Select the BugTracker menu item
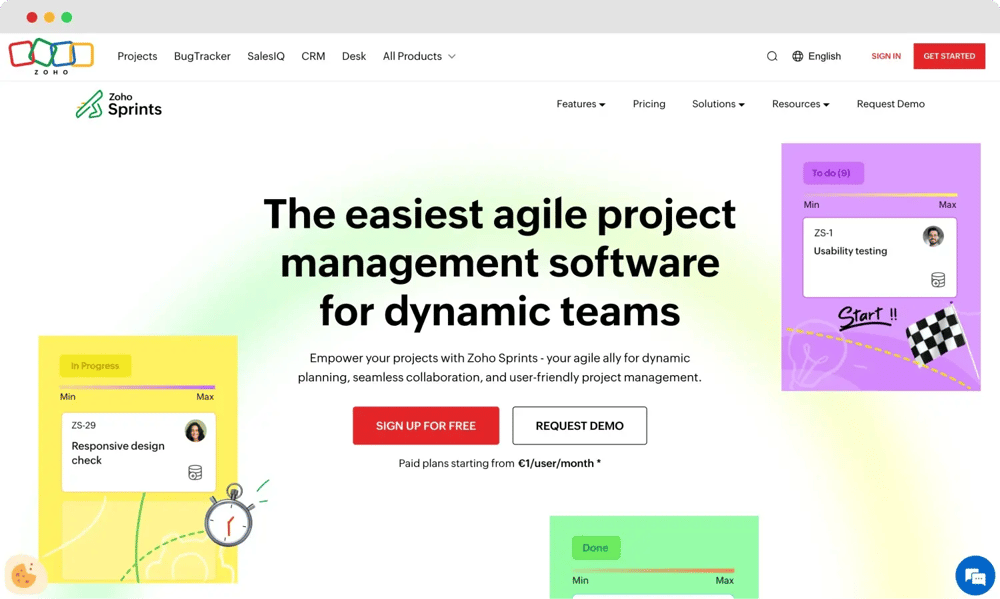The width and height of the screenshot is (1000, 599). 202,56
